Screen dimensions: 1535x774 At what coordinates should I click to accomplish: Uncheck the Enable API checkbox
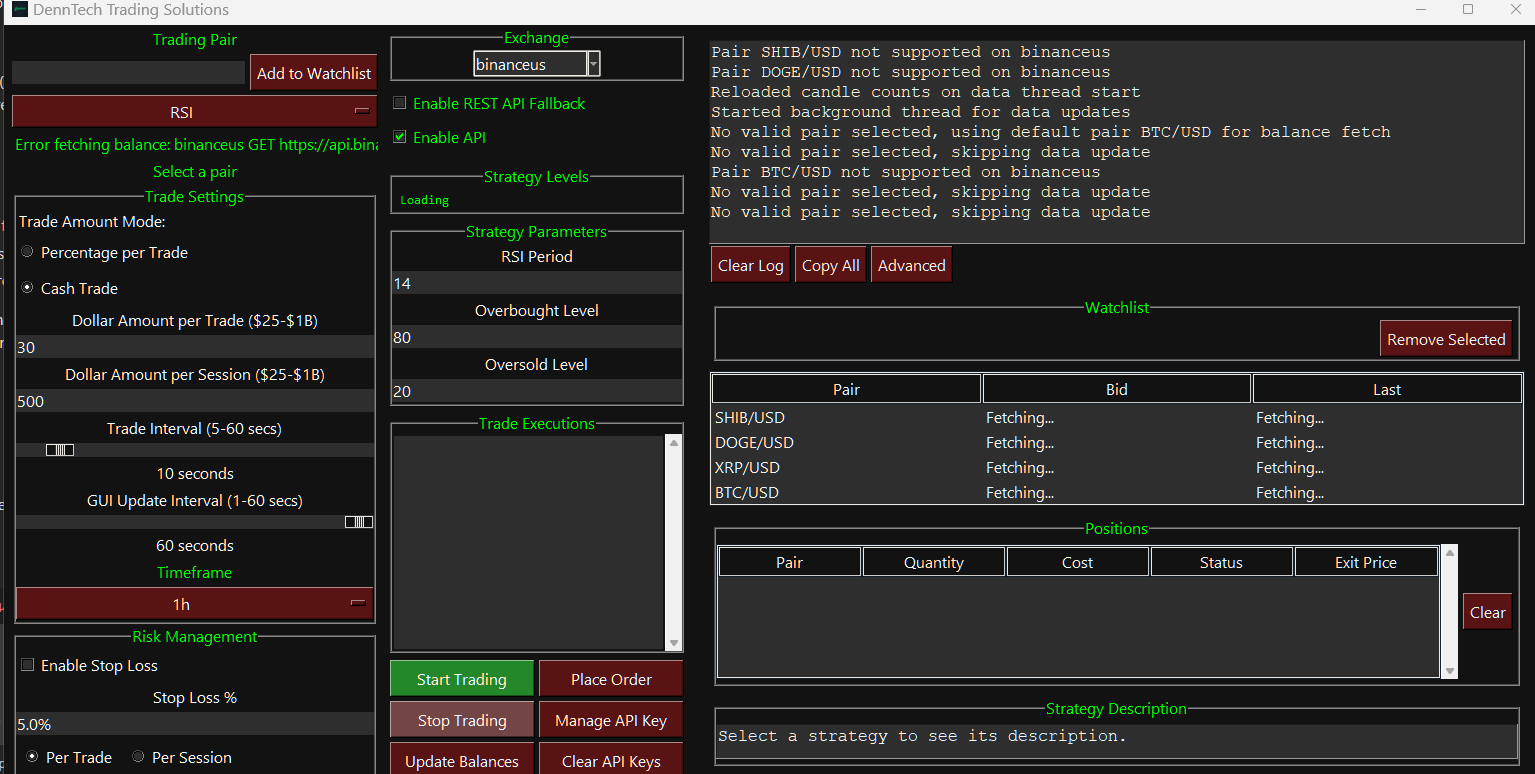click(x=399, y=137)
